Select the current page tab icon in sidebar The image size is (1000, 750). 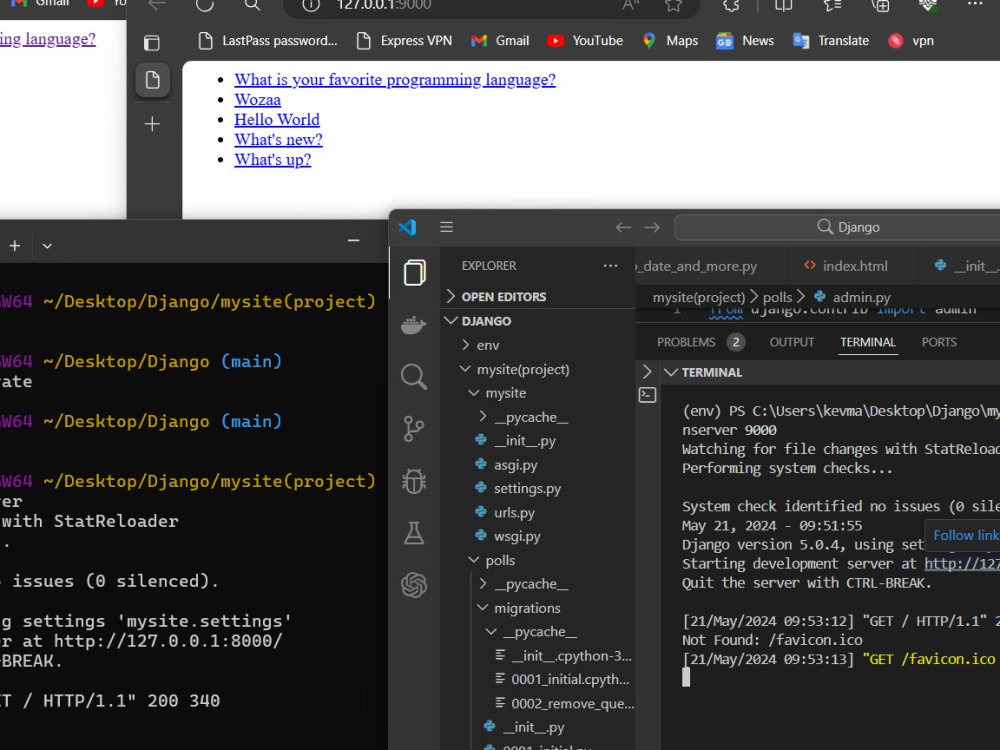coord(152,80)
